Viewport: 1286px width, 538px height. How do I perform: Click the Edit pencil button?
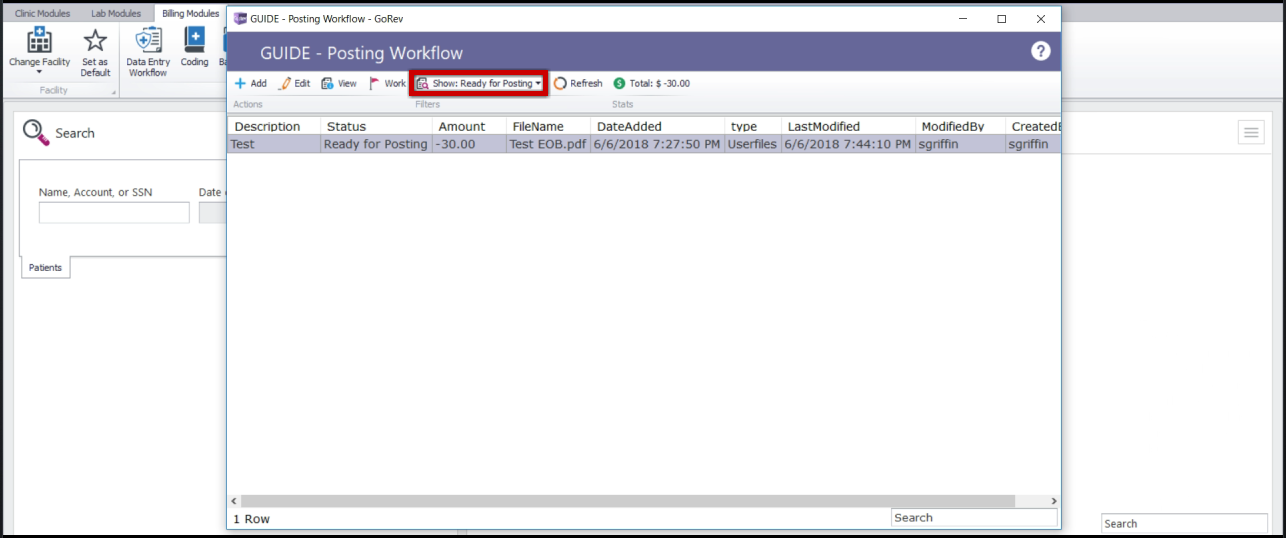(x=294, y=84)
